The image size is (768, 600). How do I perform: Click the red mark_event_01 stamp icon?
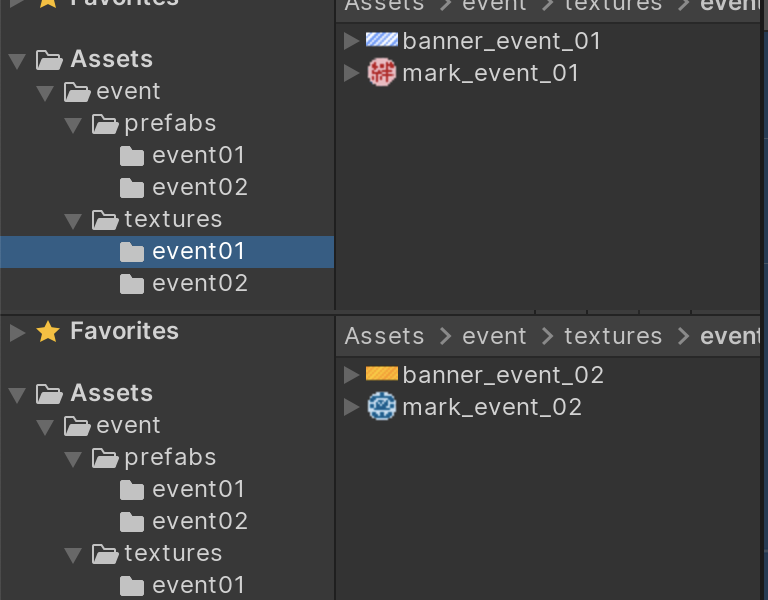[x=382, y=73]
